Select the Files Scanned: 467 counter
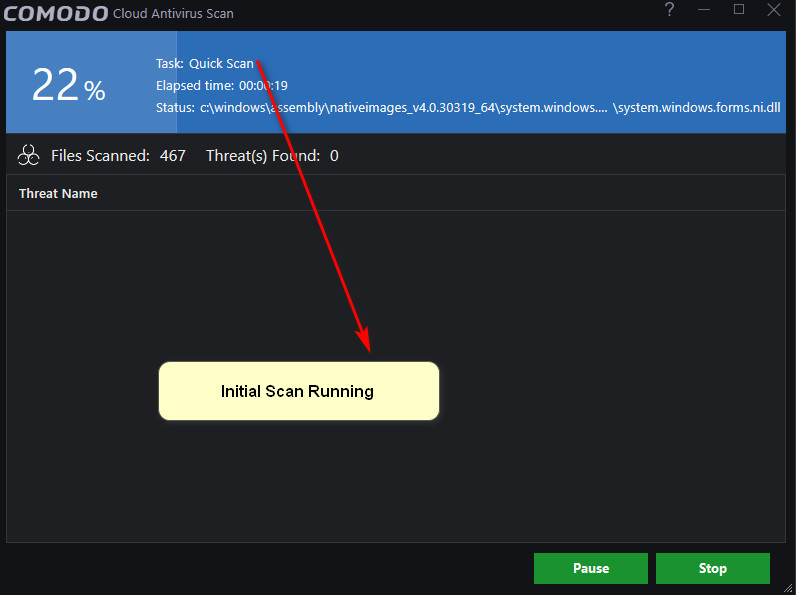 pyautogui.click(x=118, y=155)
